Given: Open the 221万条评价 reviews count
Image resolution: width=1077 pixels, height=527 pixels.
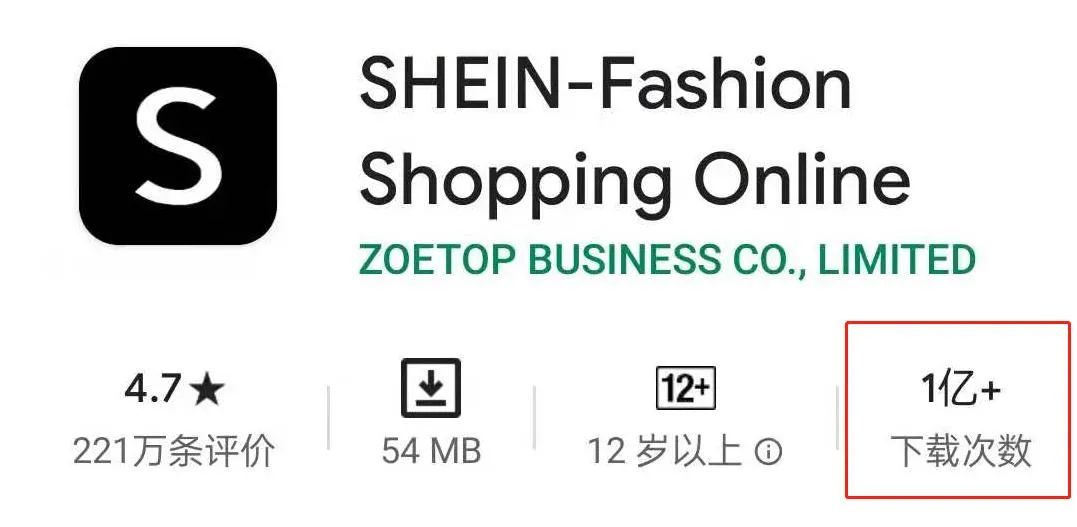Looking at the screenshot, I should tap(174, 452).
